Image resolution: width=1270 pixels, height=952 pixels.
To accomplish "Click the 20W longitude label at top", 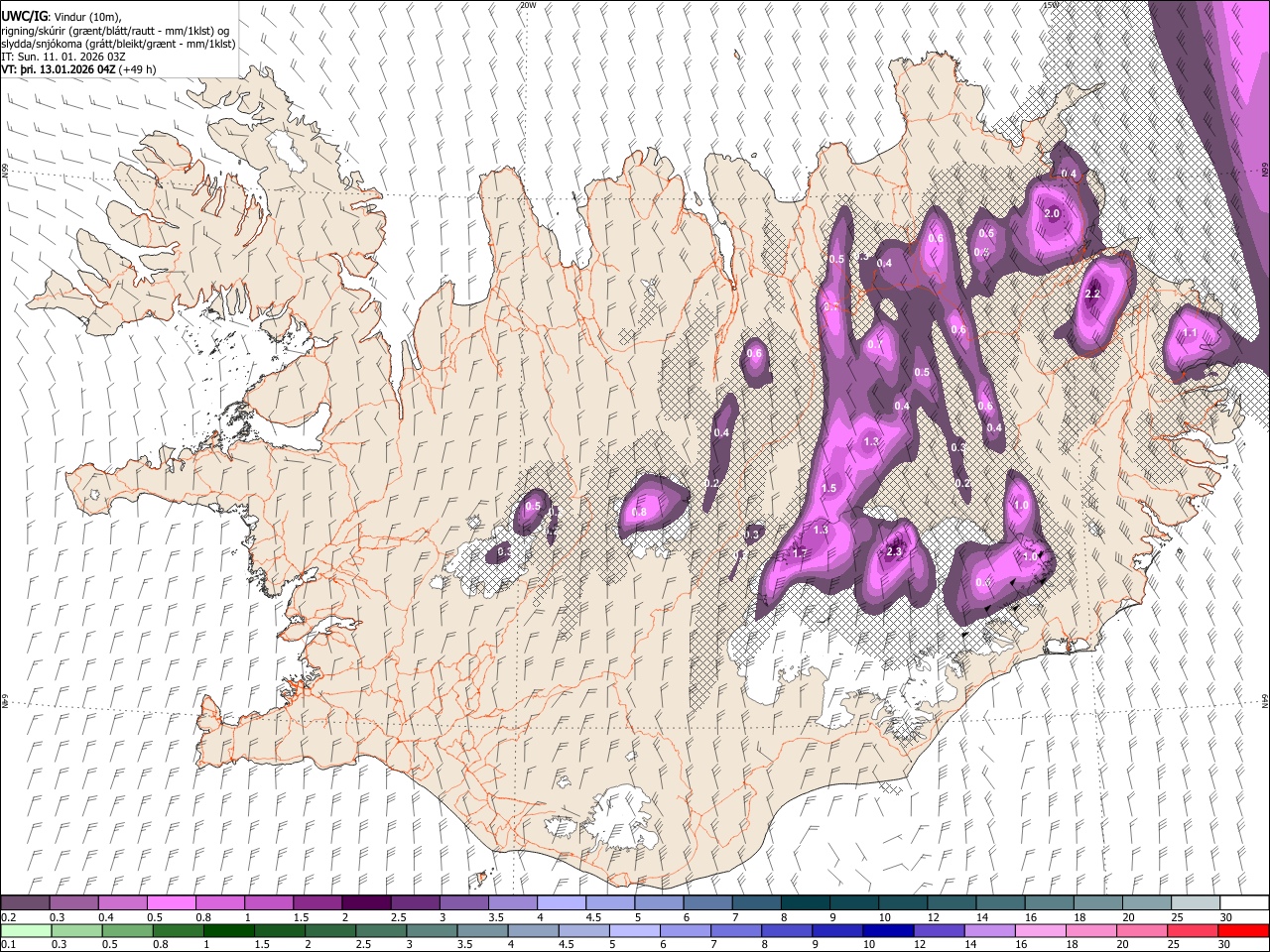I will pos(528,5).
